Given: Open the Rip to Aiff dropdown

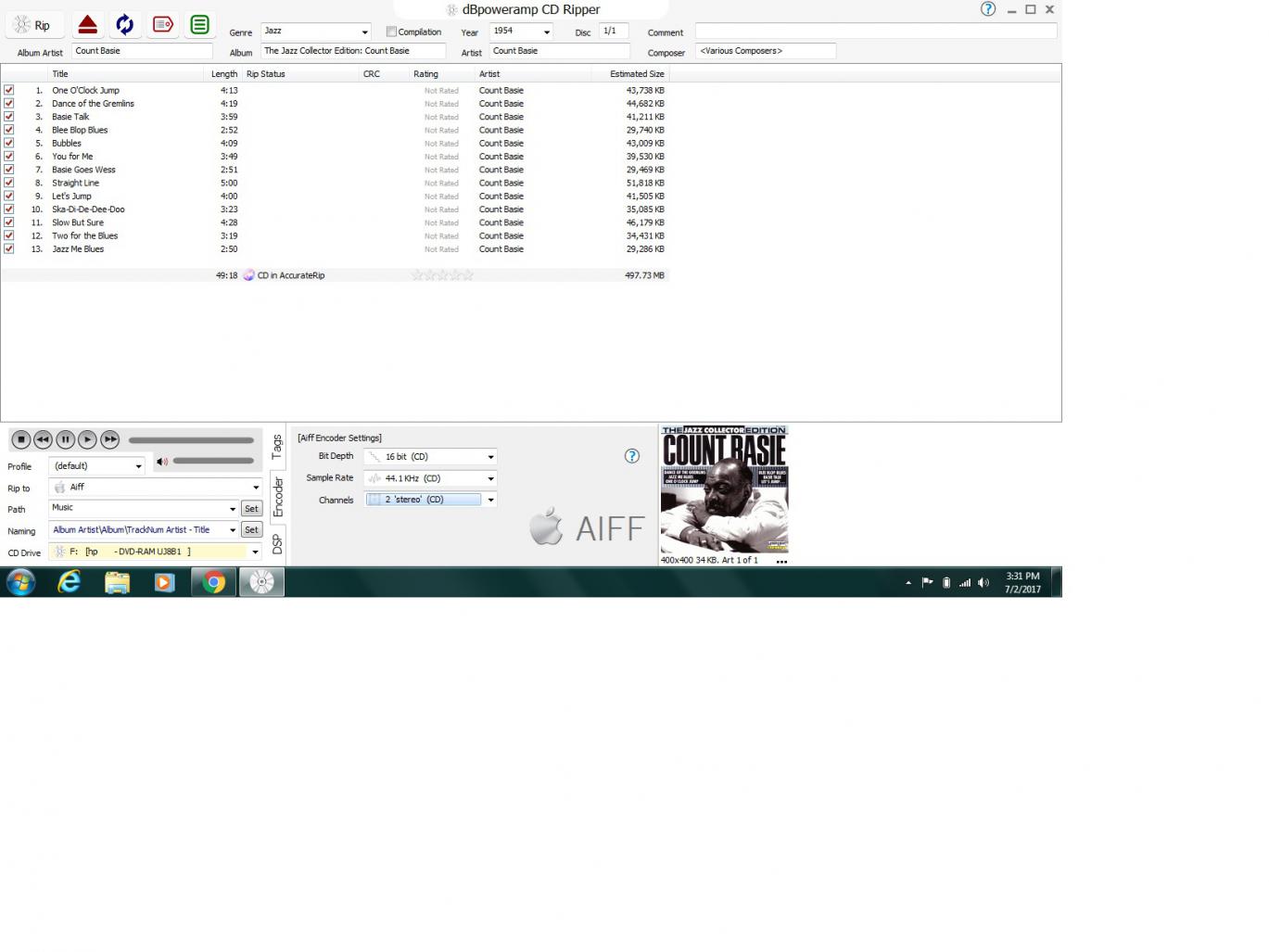Looking at the screenshot, I should [256, 488].
